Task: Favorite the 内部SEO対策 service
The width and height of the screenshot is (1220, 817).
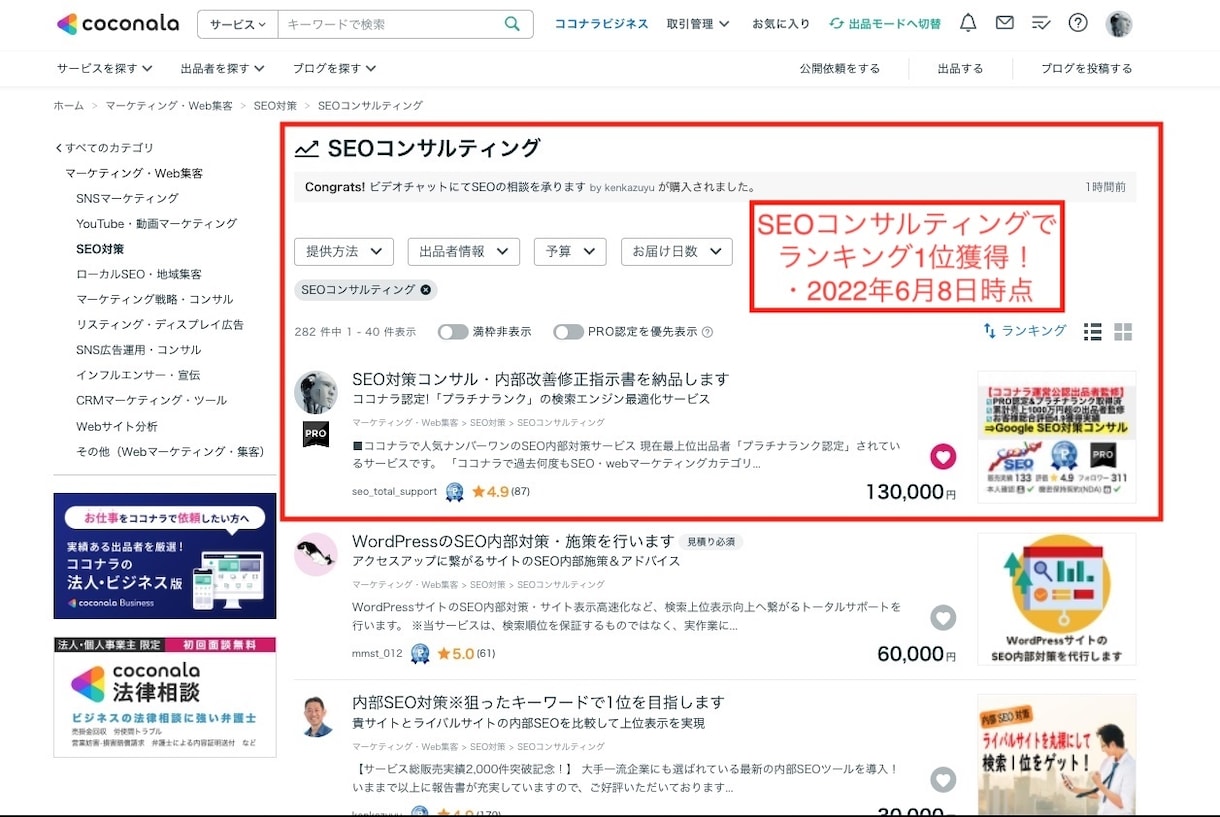Action: [943, 780]
